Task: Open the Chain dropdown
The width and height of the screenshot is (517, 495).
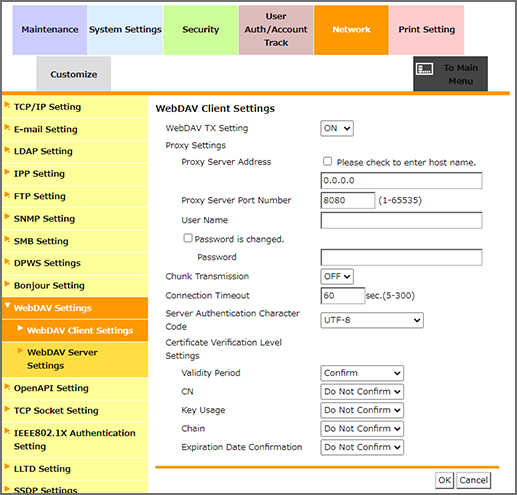Action: 362,429
